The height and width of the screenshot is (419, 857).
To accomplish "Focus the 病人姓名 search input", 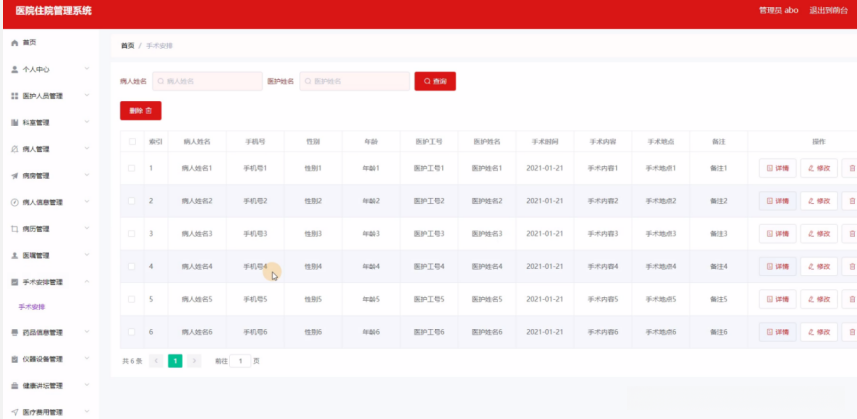I will click(207, 81).
